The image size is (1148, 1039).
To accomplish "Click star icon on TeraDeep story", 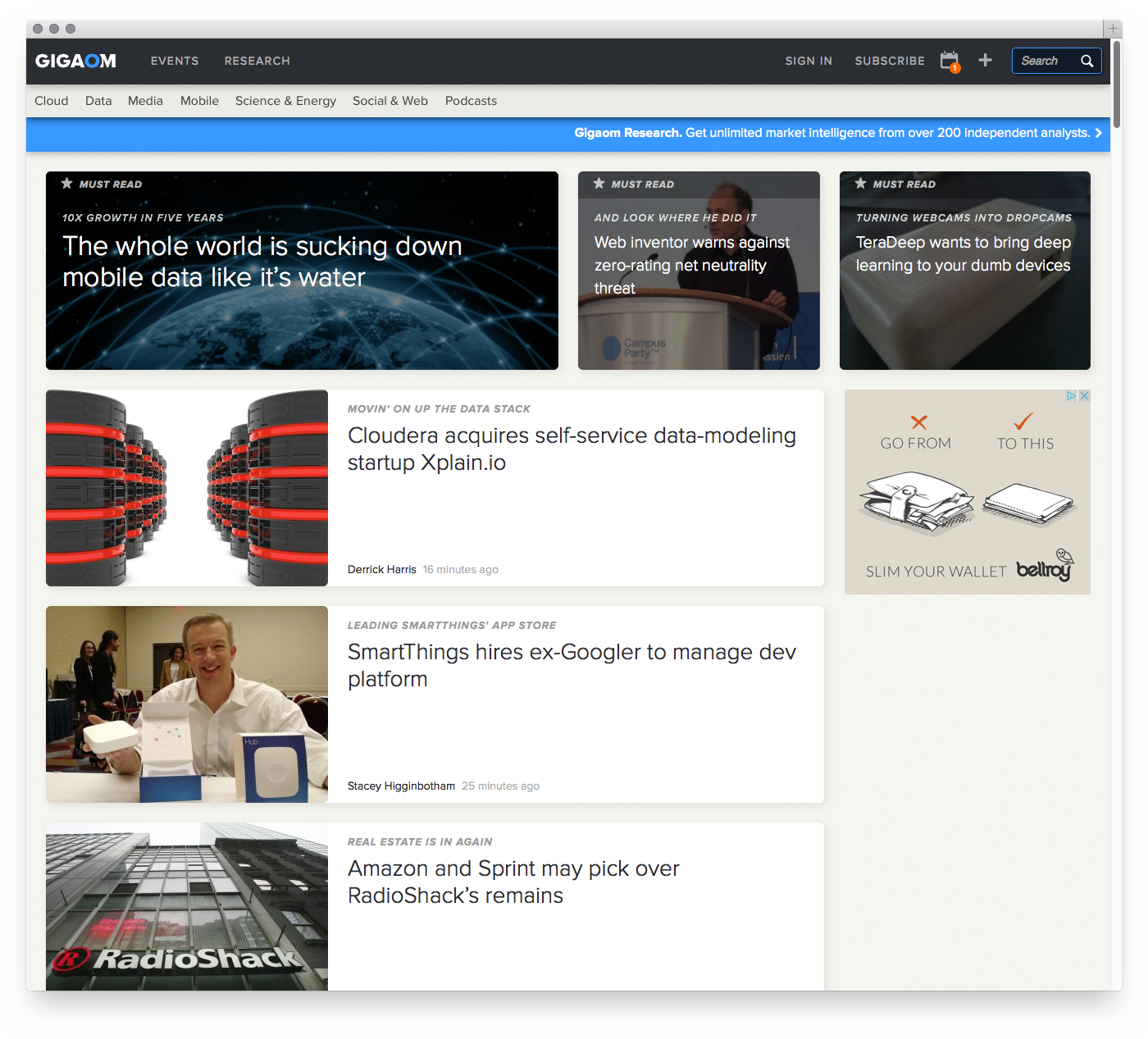I will pyautogui.click(x=861, y=184).
